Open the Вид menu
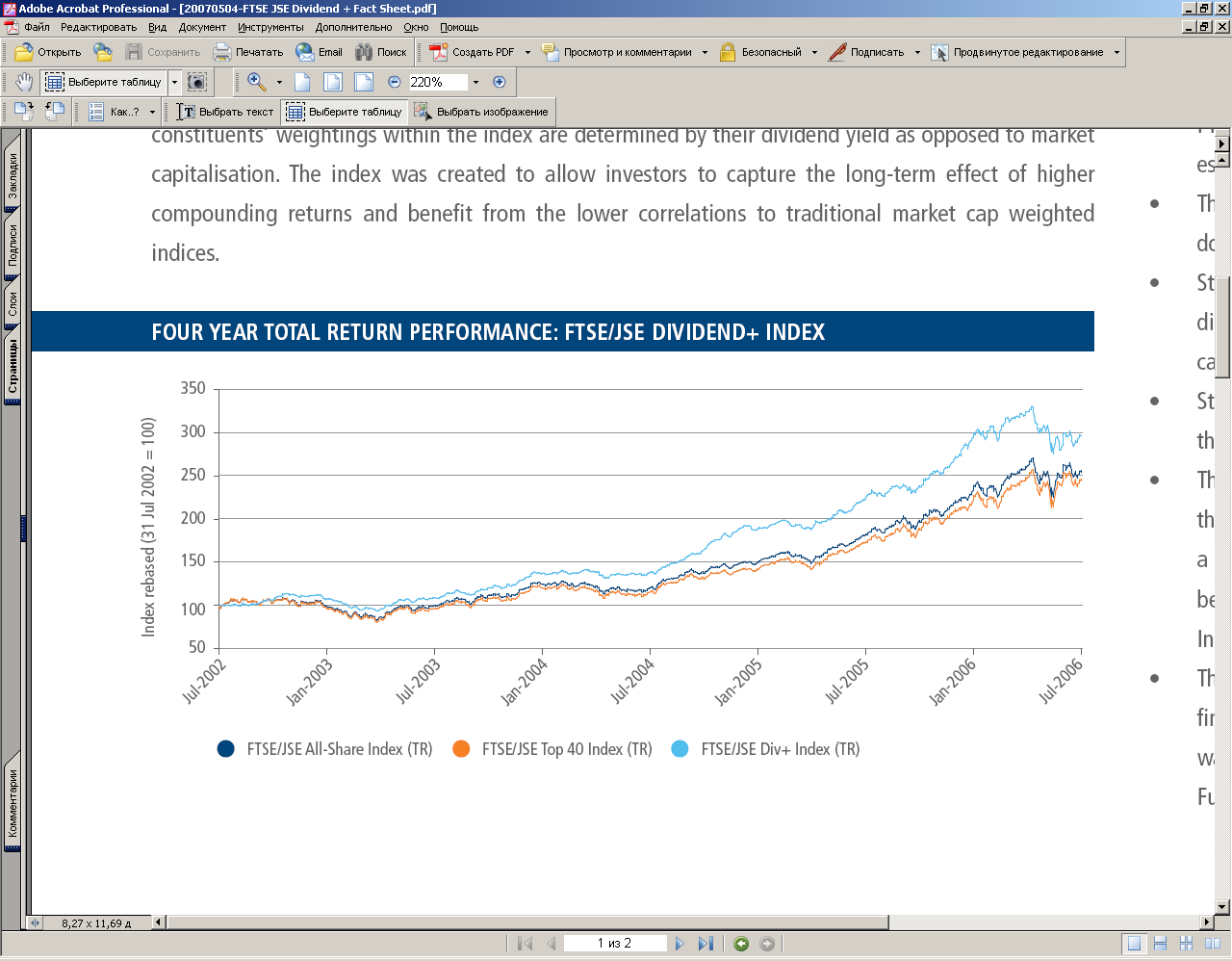The image size is (1232, 961). pos(158,27)
